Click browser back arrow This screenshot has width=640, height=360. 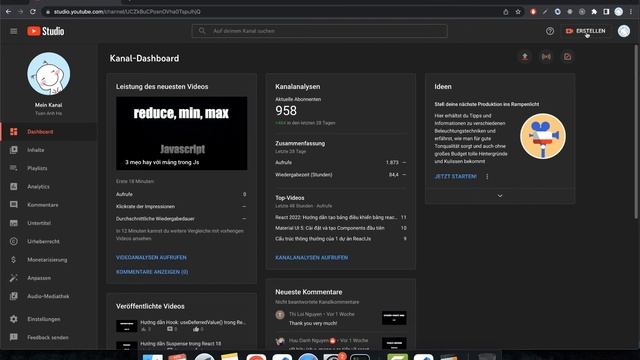click(9, 12)
